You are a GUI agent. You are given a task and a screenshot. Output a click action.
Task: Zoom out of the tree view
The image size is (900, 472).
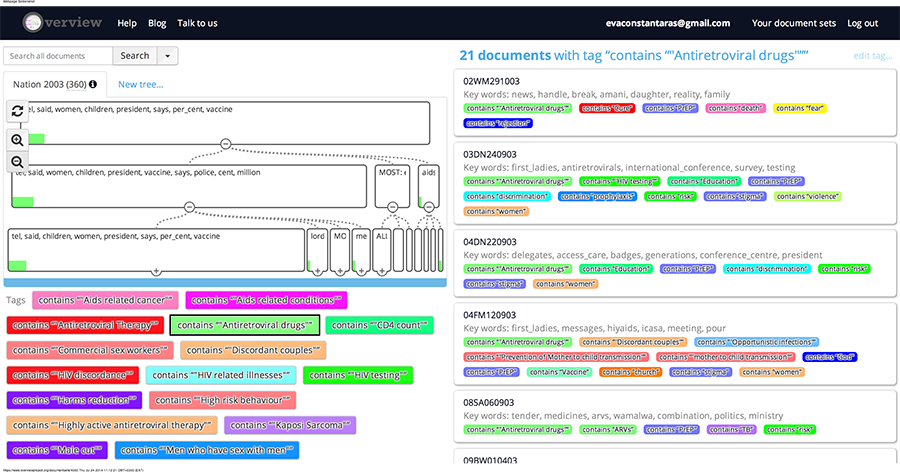(17, 162)
